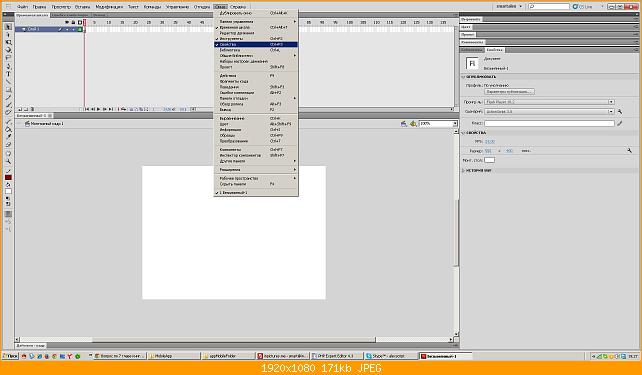Select the Pencil tool
The width and height of the screenshot is (642, 375).
point(8,97)
